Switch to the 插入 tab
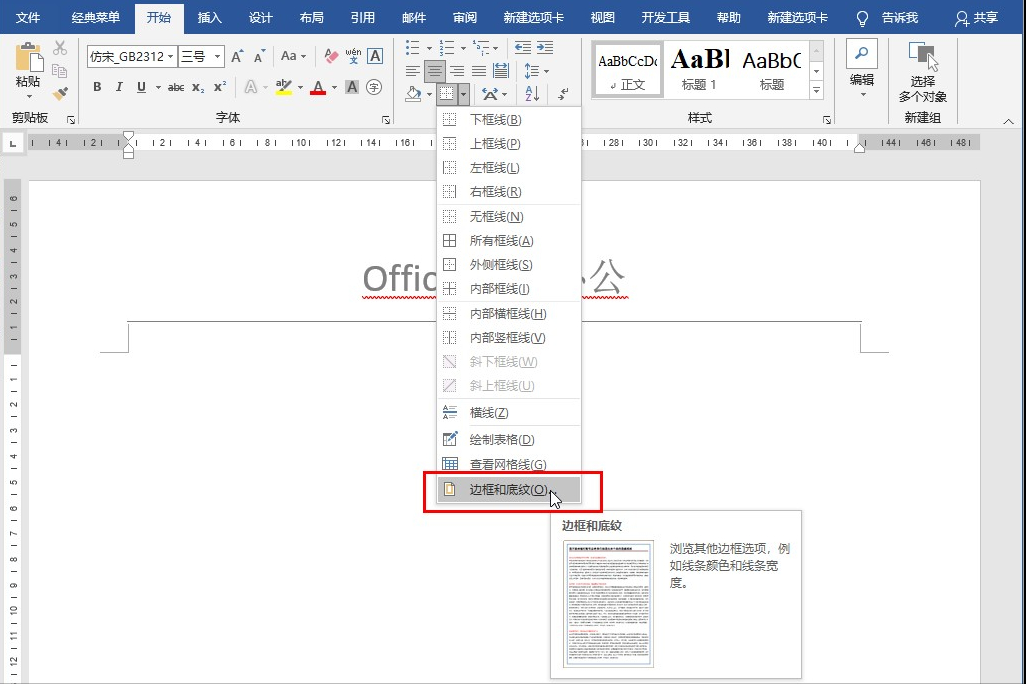This screenshot has width=1026, height=684. [209, 18]
